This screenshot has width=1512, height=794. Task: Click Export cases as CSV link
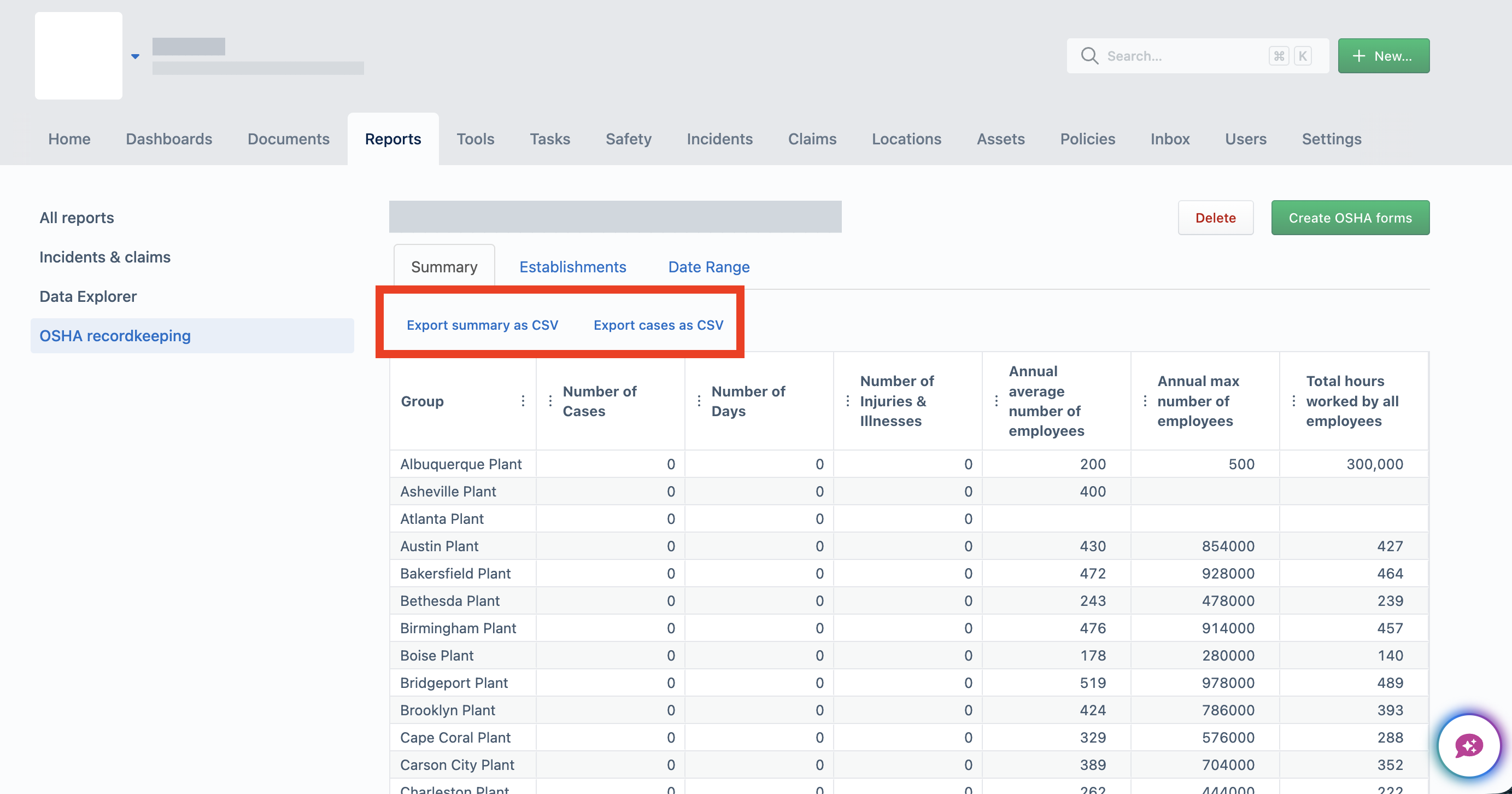click(x=659, y=325)
